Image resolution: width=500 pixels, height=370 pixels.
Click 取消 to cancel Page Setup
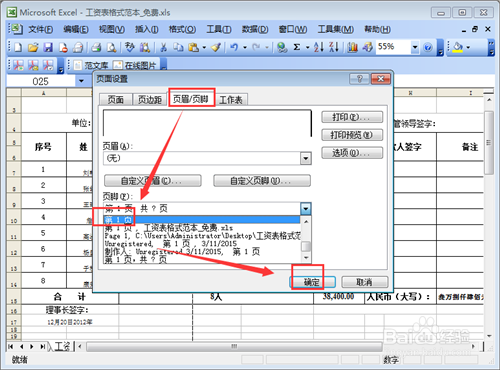click(x=365, y=282)
